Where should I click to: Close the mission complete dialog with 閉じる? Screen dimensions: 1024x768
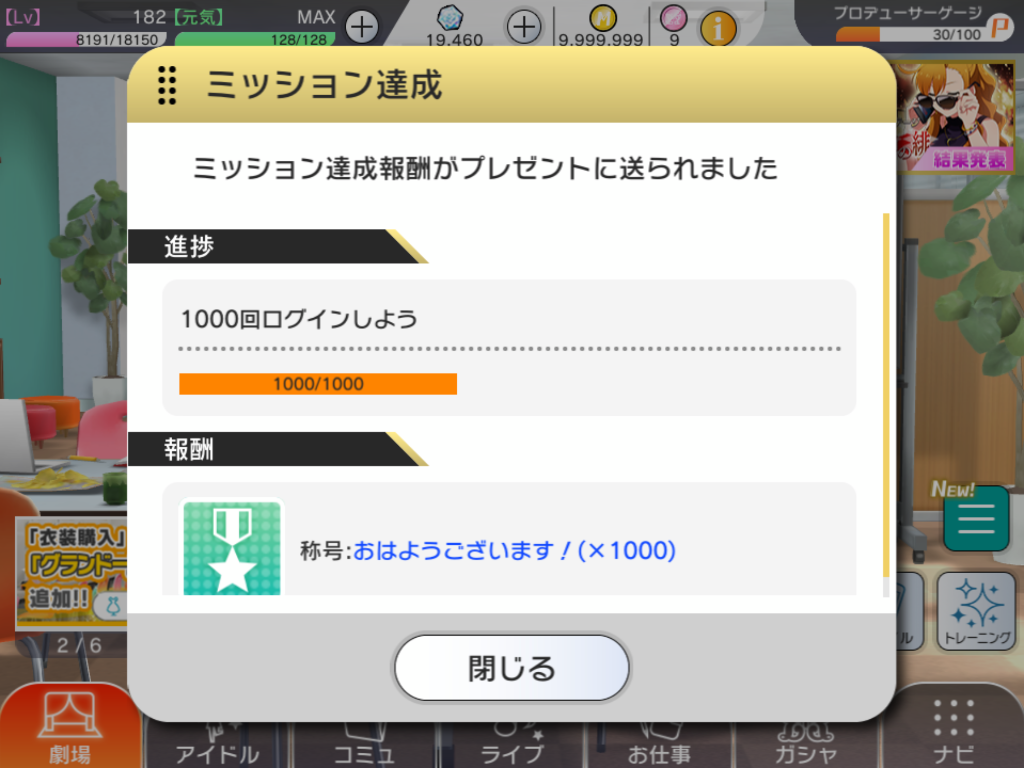[x=511, y=667]
